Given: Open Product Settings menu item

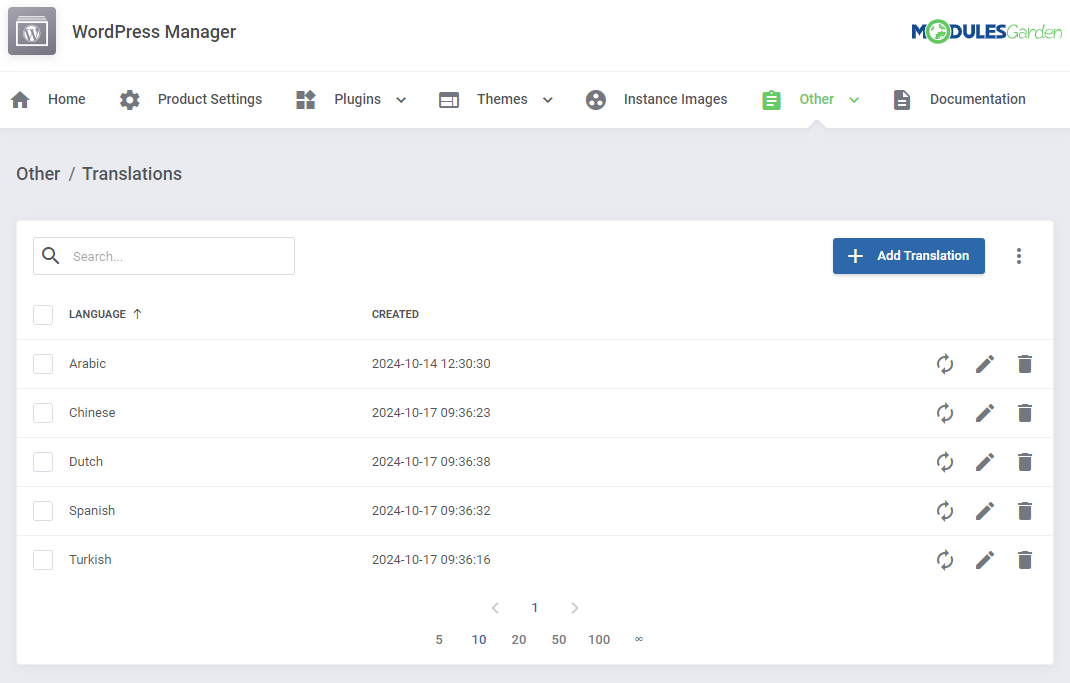Looking at the screenshot, I should (x=210, y=100).
